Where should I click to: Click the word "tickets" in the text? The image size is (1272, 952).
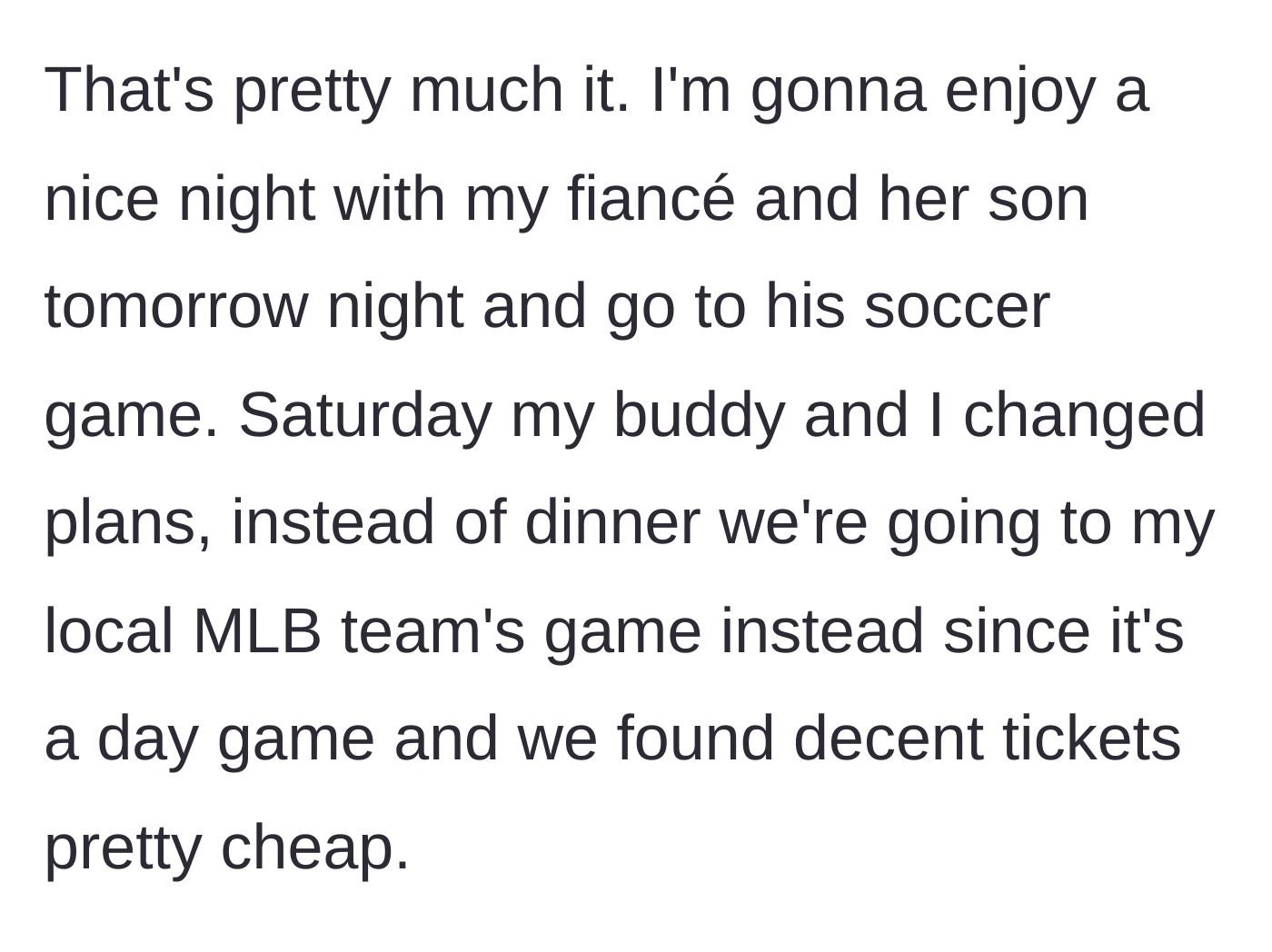click(x=1092, y=738)
